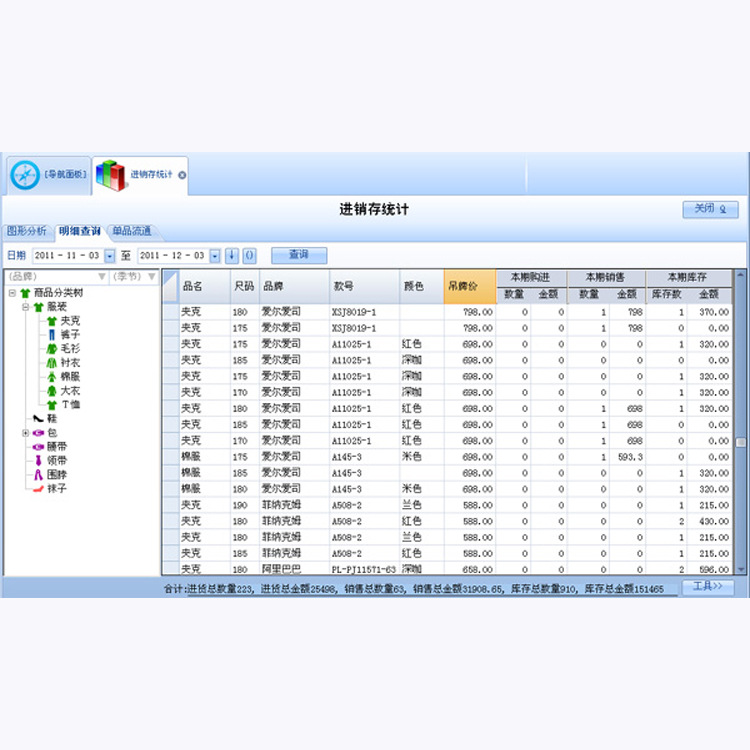Click the parentheses button next to date range
The image size is (750, 750).
[250, 255]
